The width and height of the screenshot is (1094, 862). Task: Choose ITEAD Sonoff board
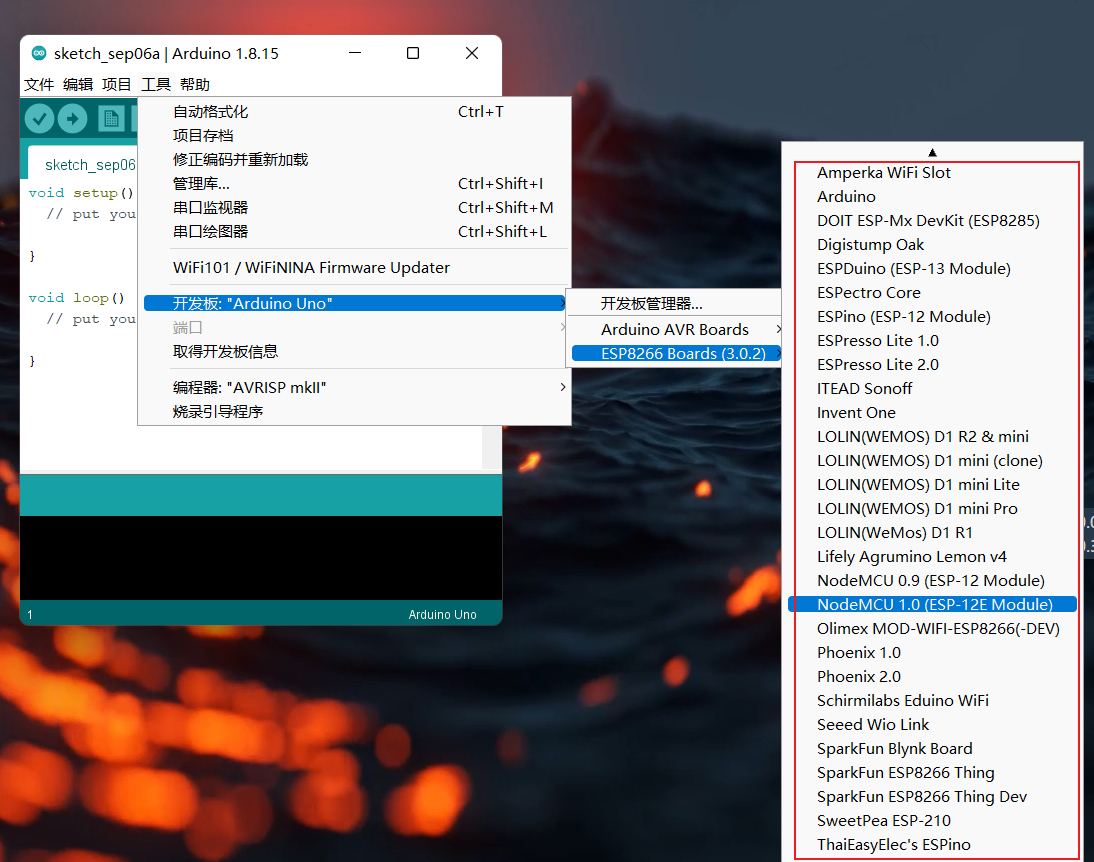pos(932,389)
